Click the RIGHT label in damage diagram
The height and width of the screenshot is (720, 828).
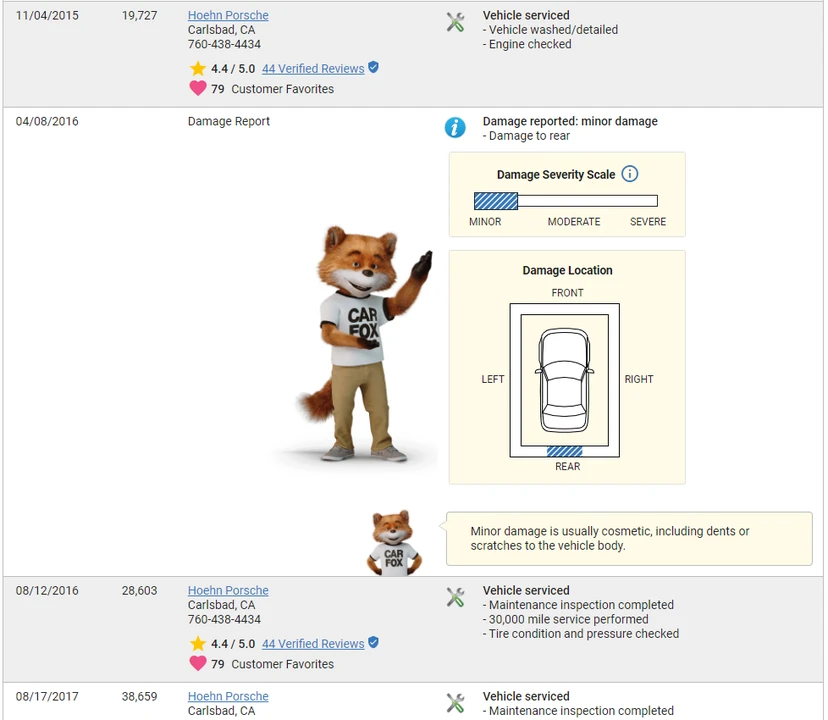[x=639, y=379]
